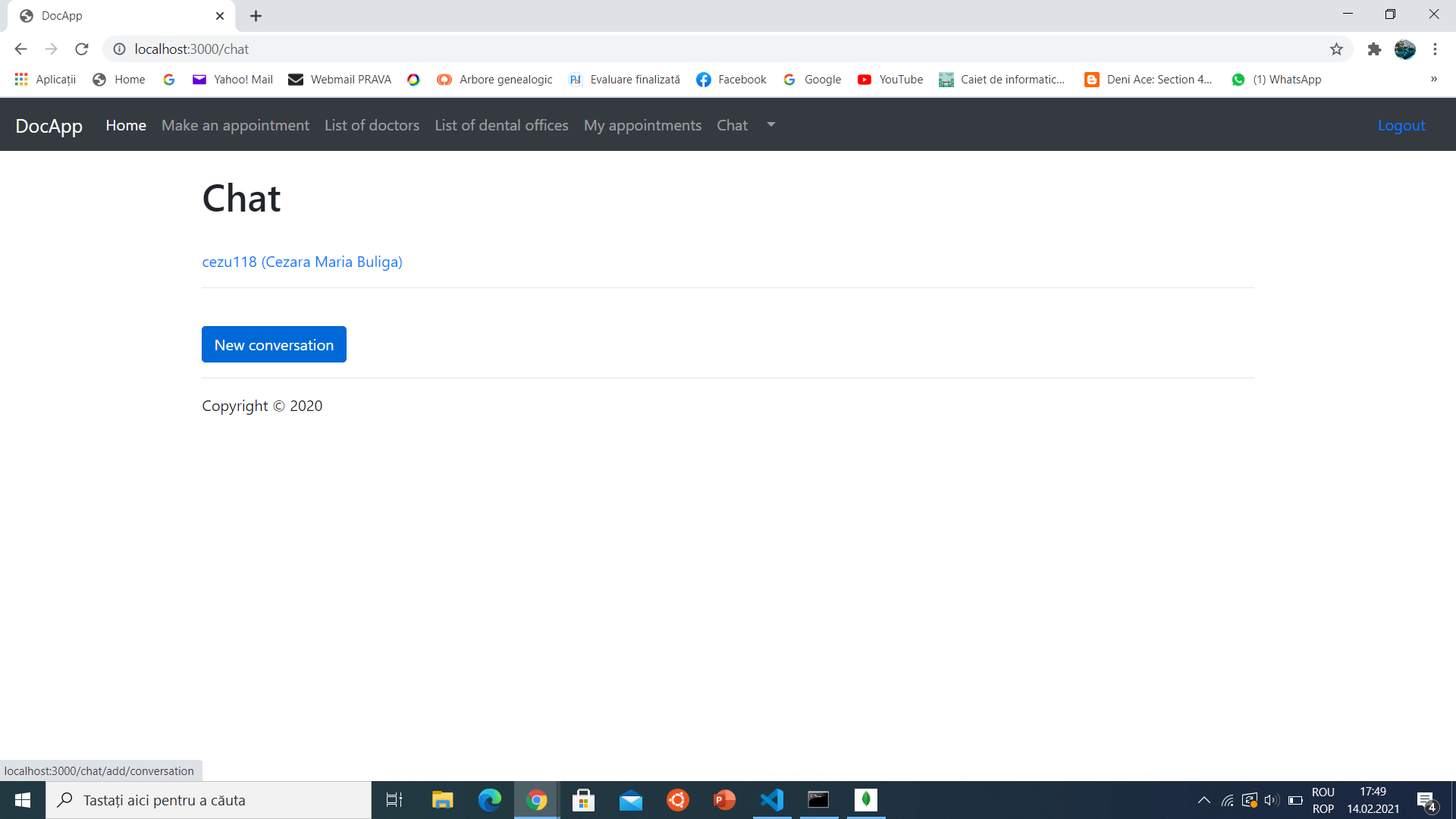The height and width of the screenshot is (819, 1456).
Task: Select the List of doctors menu item
Action: (x=371, y=125)
